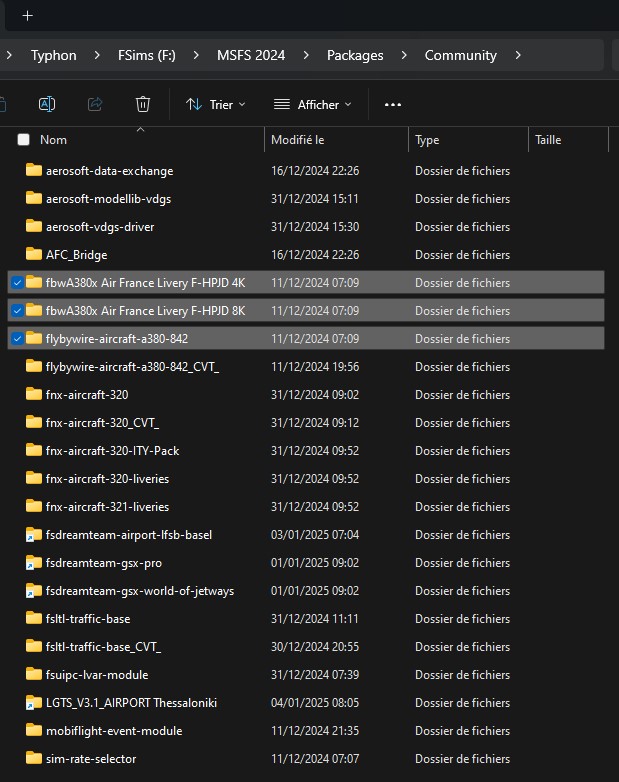The width and height of the screenshot is (619, 782).
Task: Click the date 31/12/2024 09:12
Action: point(315,422)
